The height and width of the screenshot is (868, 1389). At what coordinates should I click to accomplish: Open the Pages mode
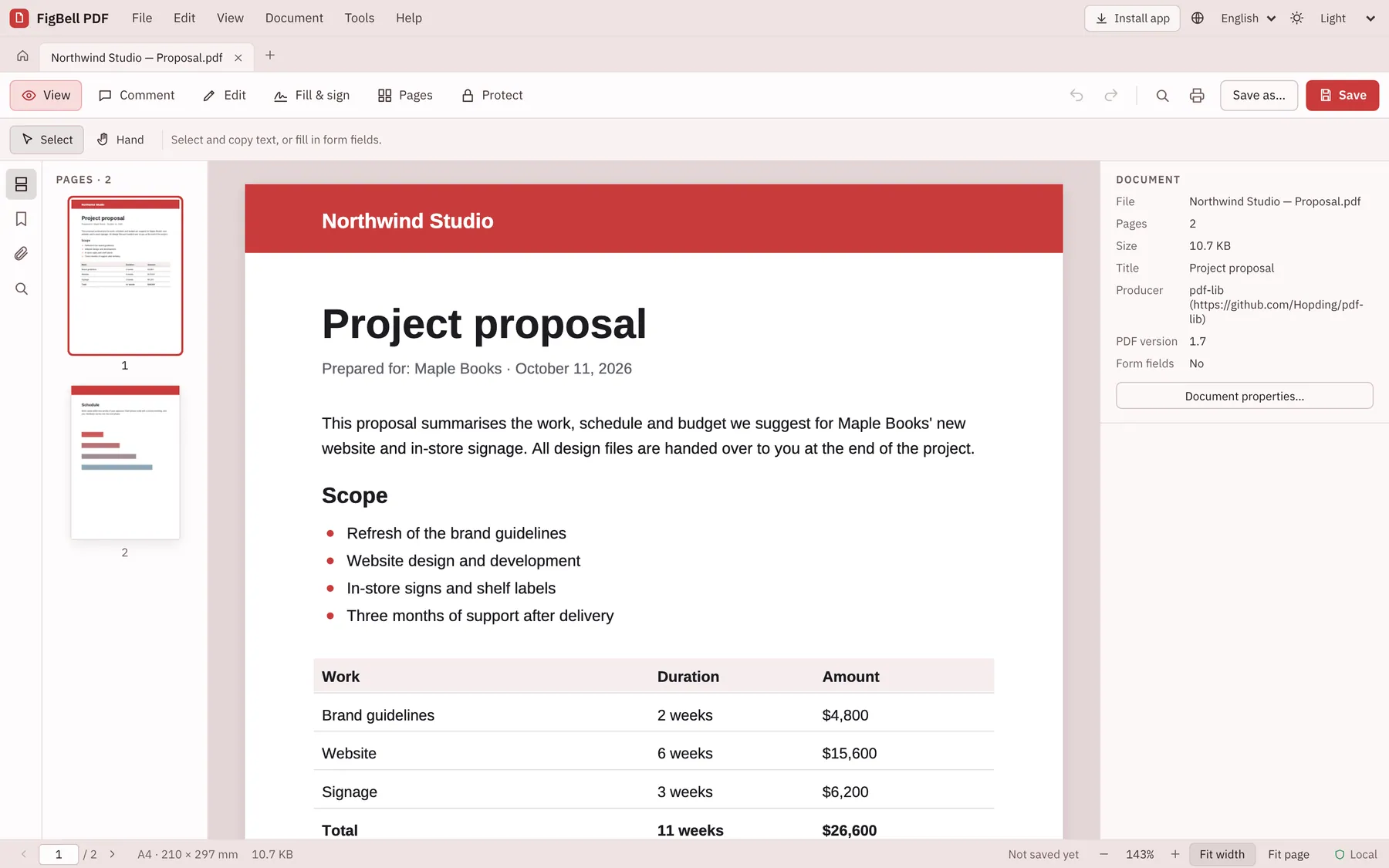[x=405, y=95]
